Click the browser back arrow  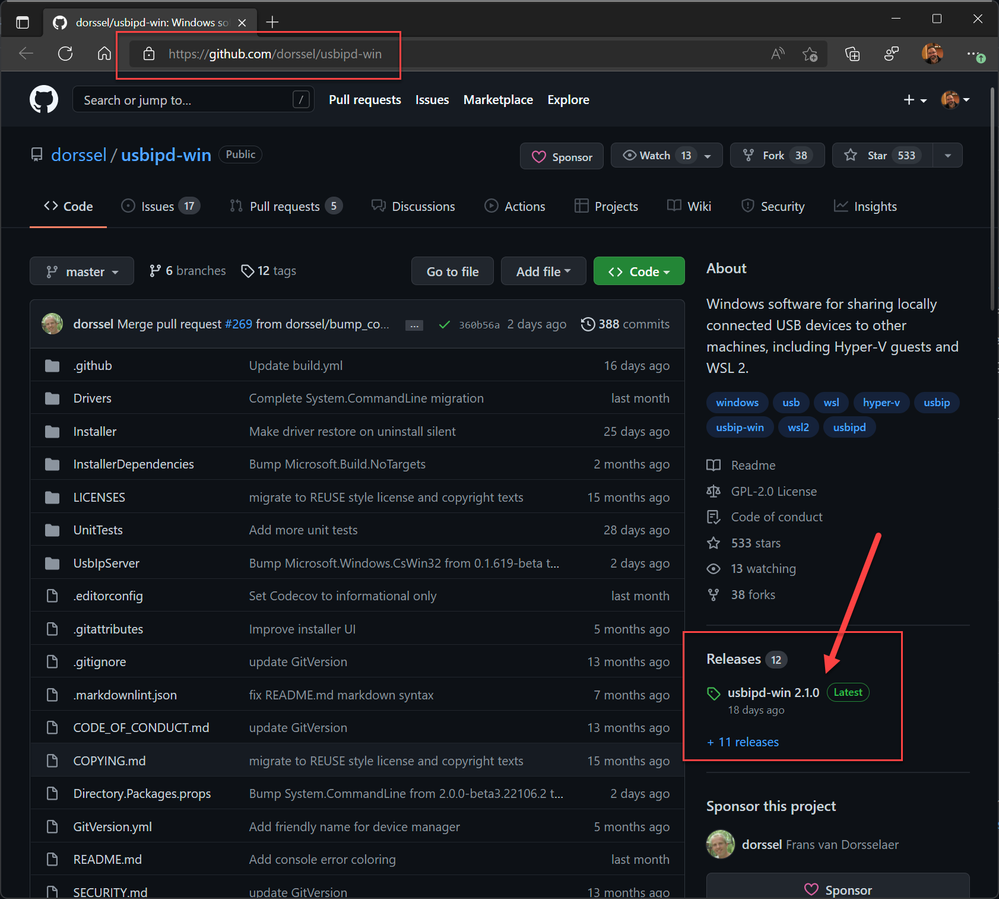click(26, 54)
